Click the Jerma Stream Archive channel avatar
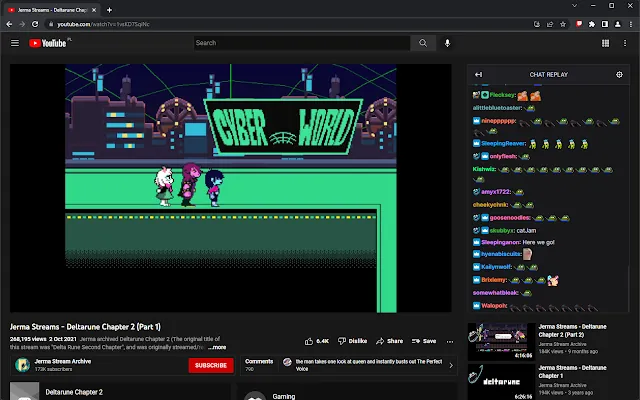 (22, 365)
